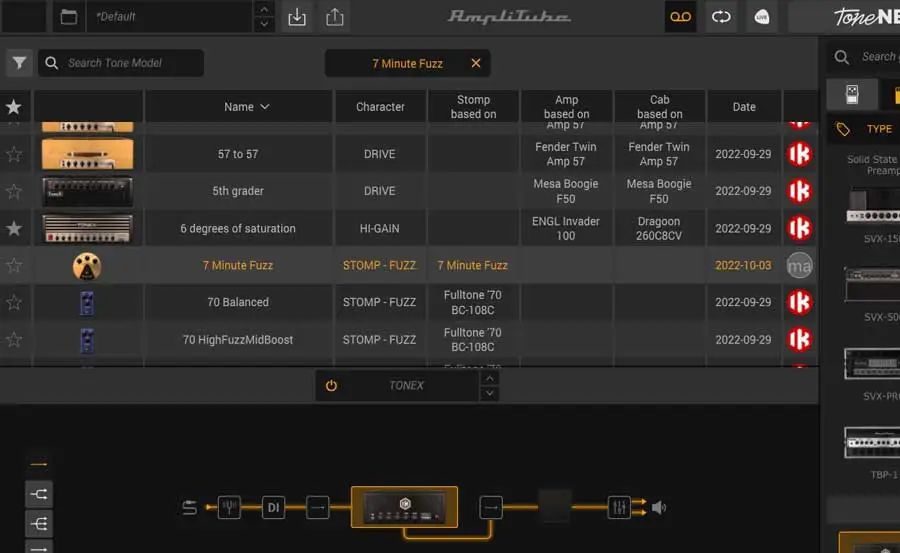Select the 5th grader amp thumbnail
The width and height of the screenshot is (900, 553).
pos(87,191)
